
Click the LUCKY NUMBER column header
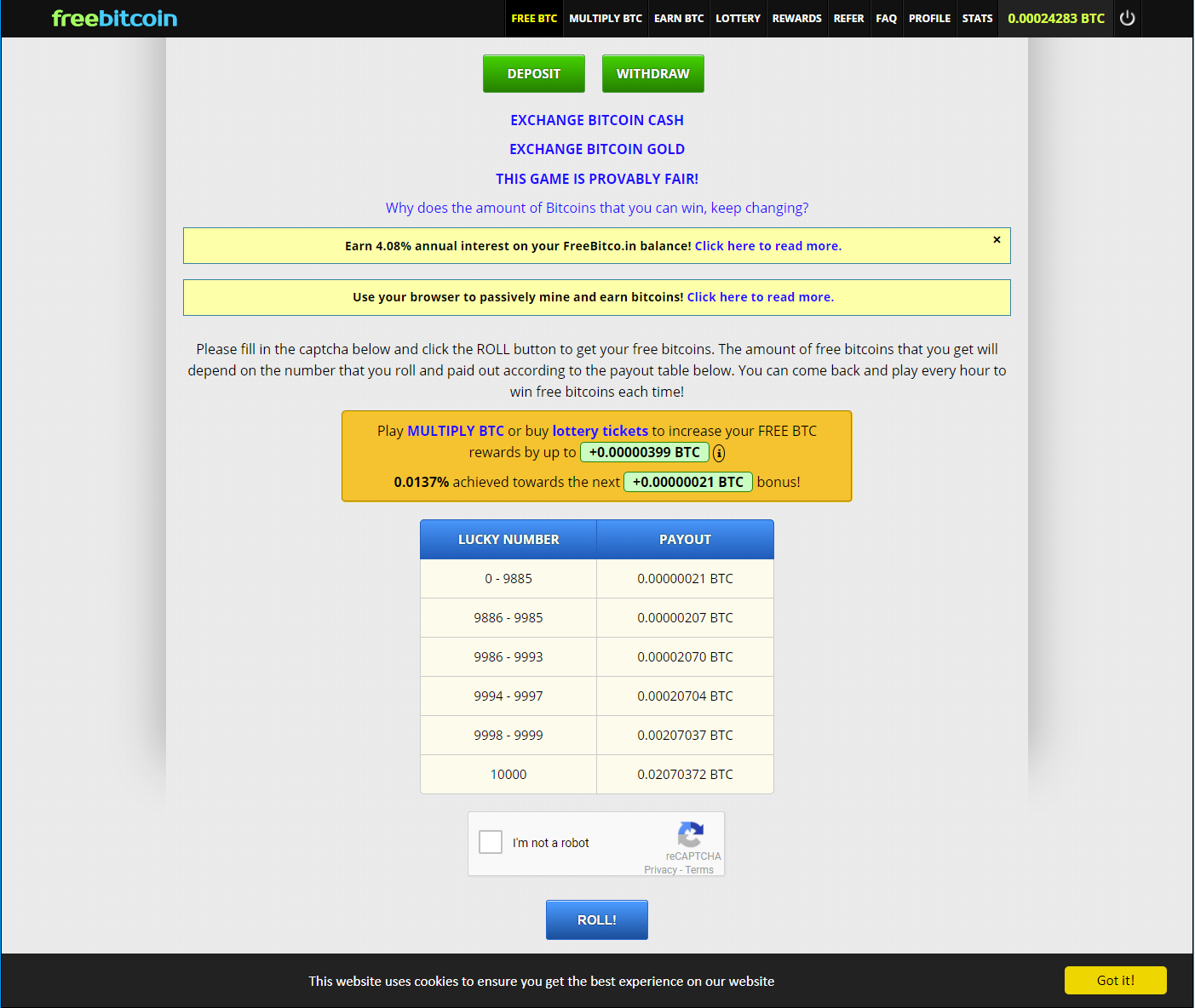[x=508, y=540]
